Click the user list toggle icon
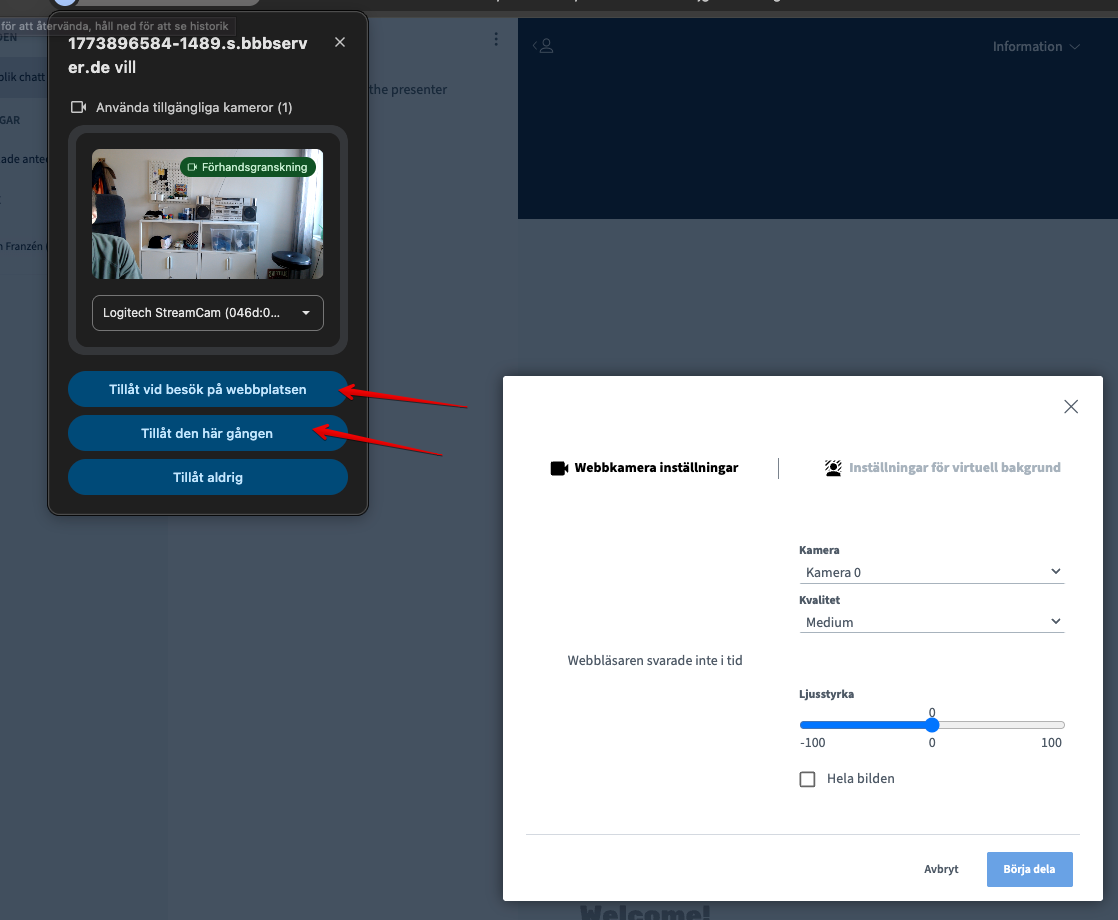Screen dimensions: 1118x920 543,46
